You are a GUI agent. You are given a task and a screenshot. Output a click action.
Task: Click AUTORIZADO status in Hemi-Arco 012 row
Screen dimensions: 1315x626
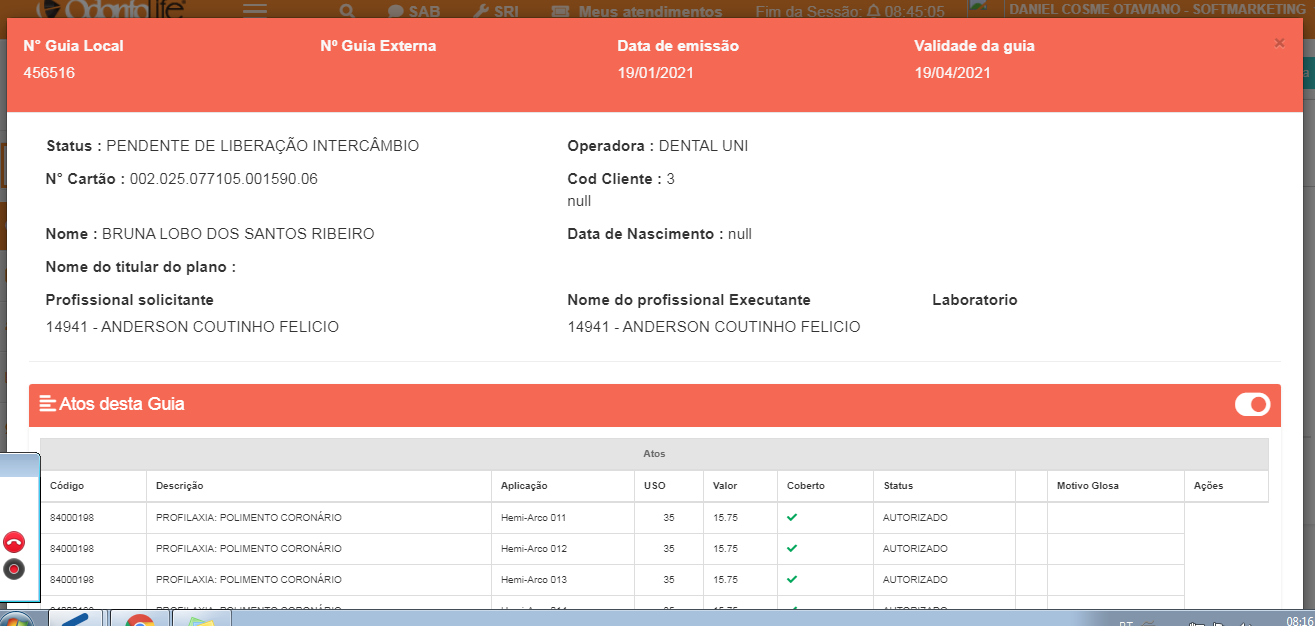[915, 549]
